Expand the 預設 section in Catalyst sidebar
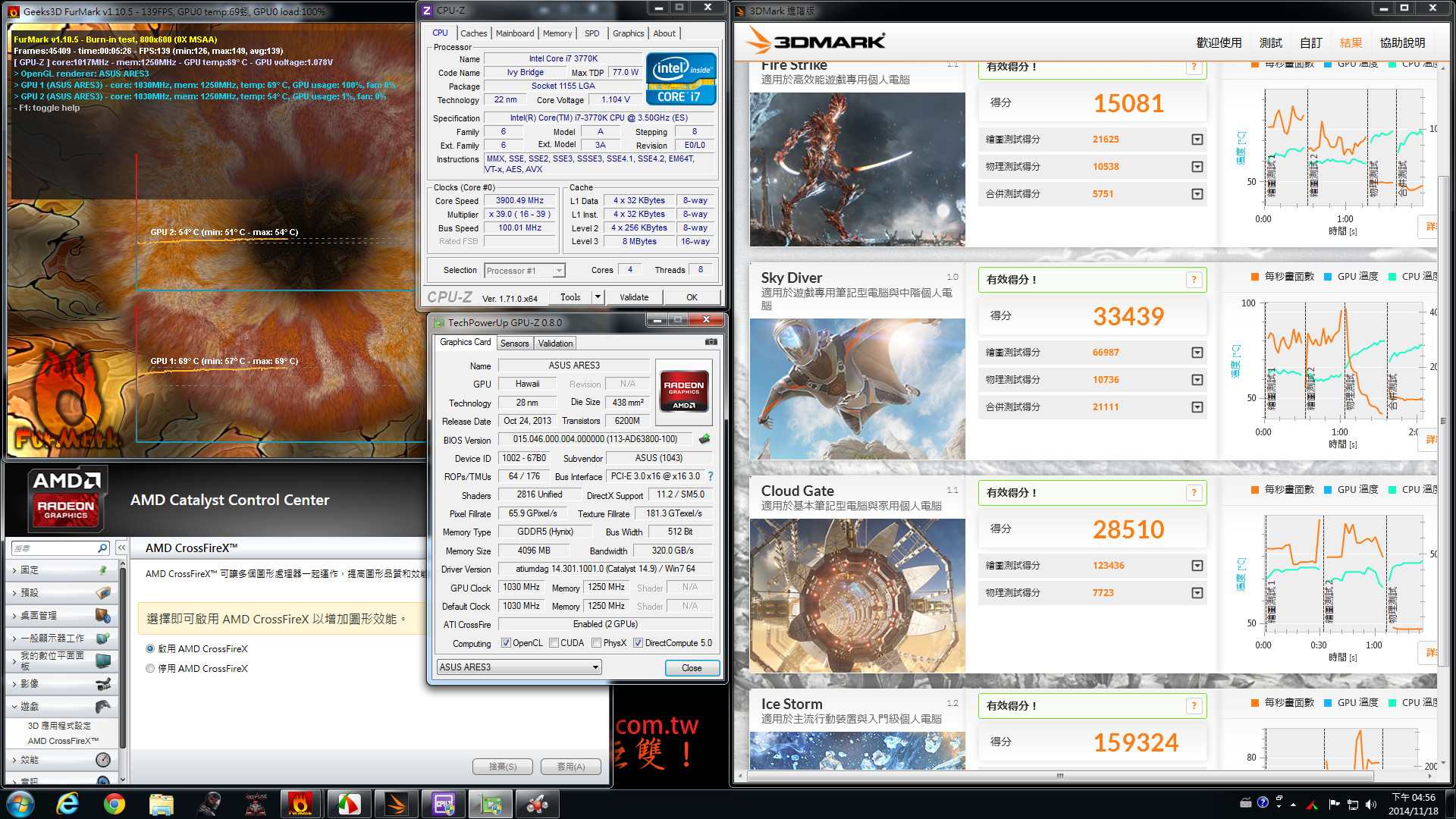 point(14,593)
